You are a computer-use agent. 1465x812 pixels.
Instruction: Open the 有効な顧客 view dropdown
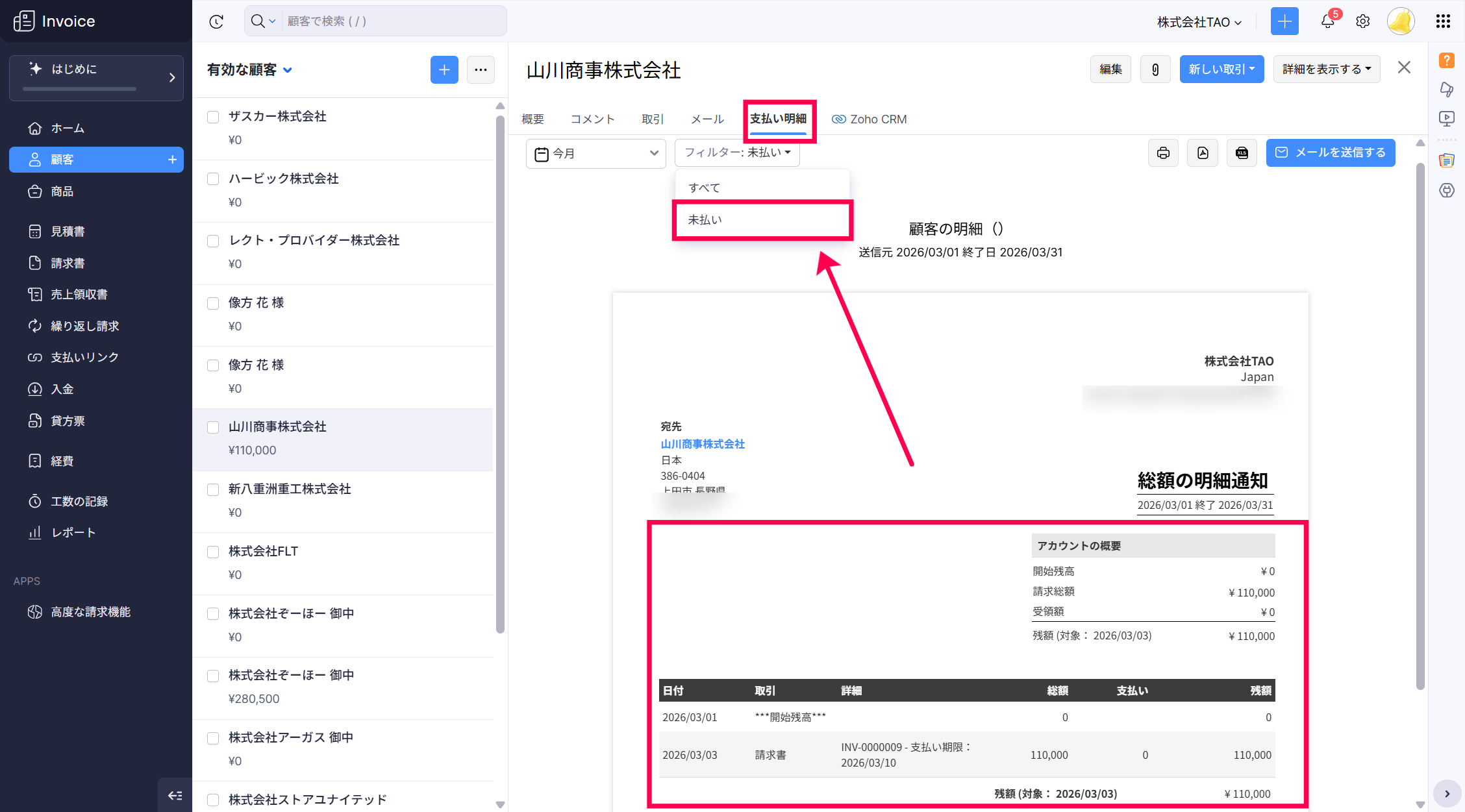(250, 70)
